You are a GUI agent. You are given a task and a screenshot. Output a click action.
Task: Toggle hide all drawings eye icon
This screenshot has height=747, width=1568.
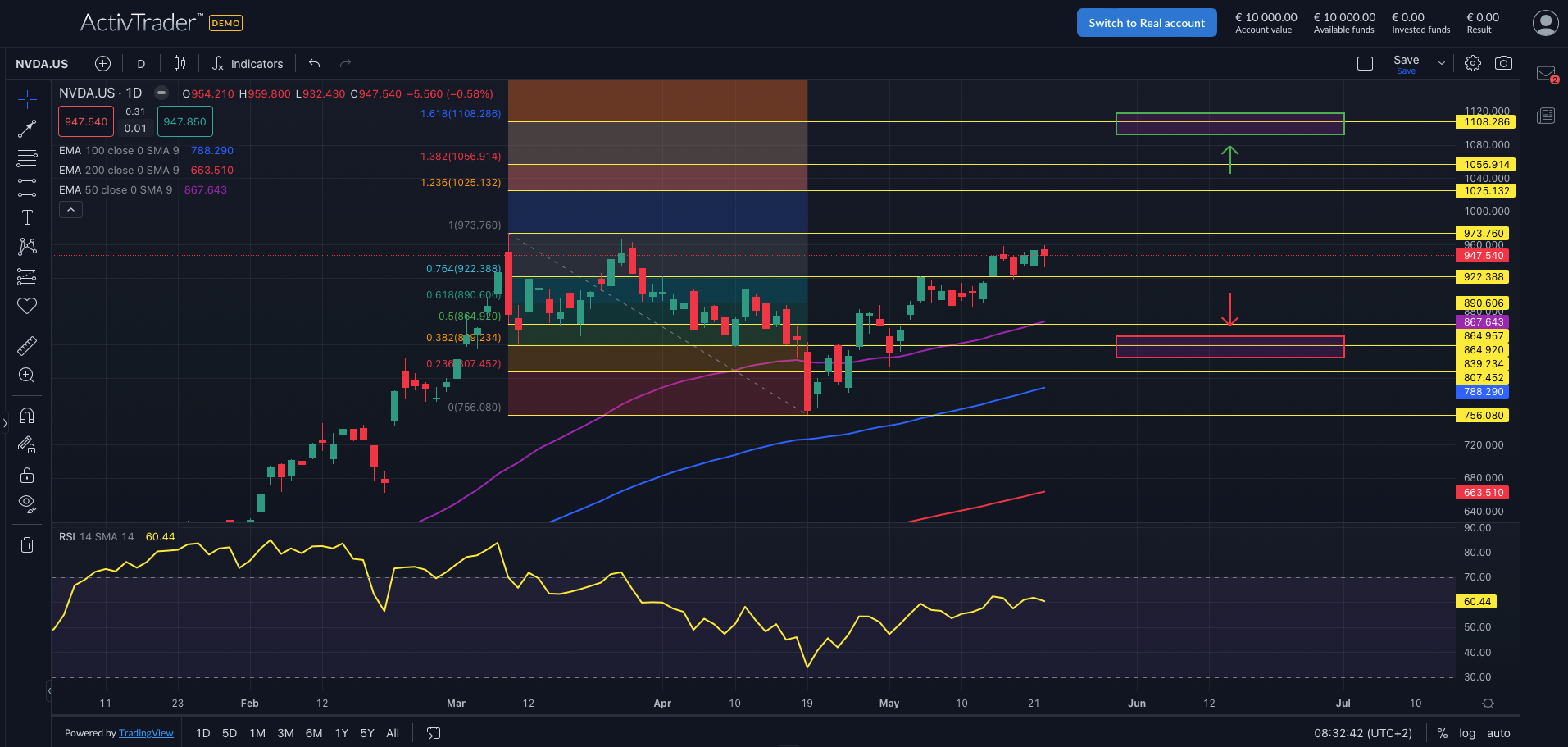click(x=27, y=503)
